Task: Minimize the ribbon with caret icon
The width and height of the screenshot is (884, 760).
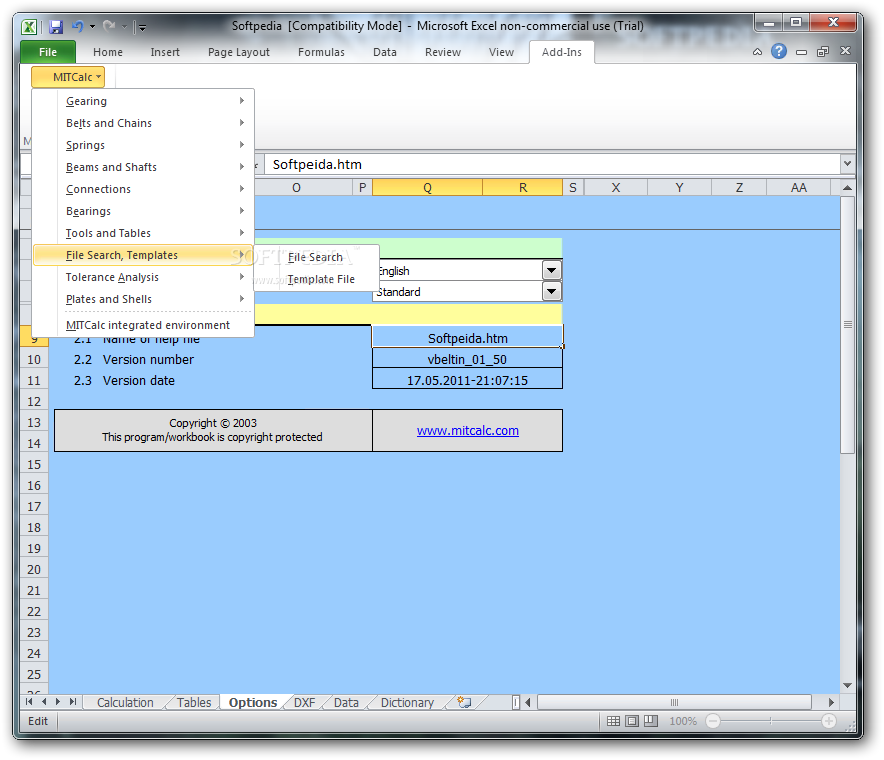Action: (x=757, y=52)
